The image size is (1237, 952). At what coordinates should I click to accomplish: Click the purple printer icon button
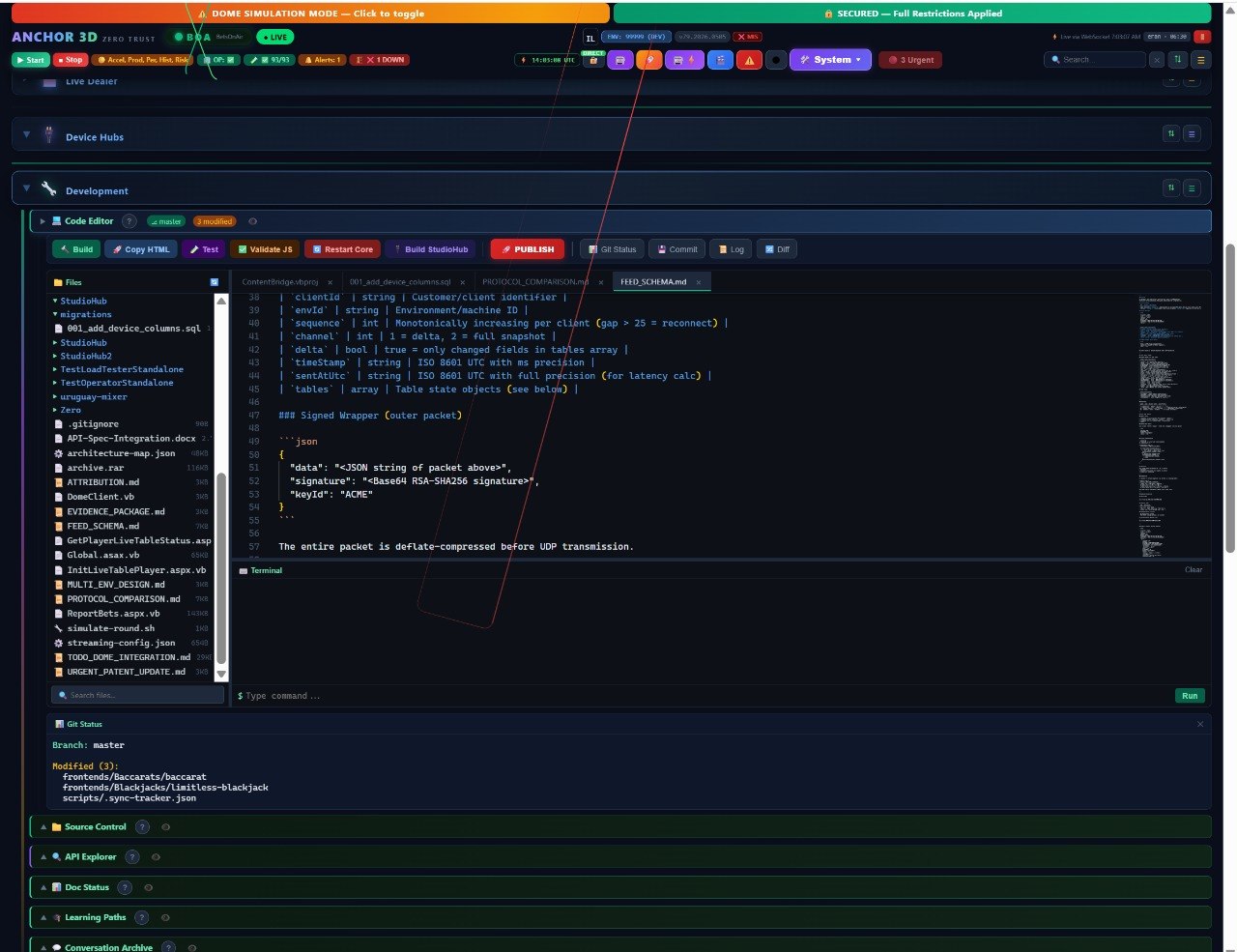point(619,60)
